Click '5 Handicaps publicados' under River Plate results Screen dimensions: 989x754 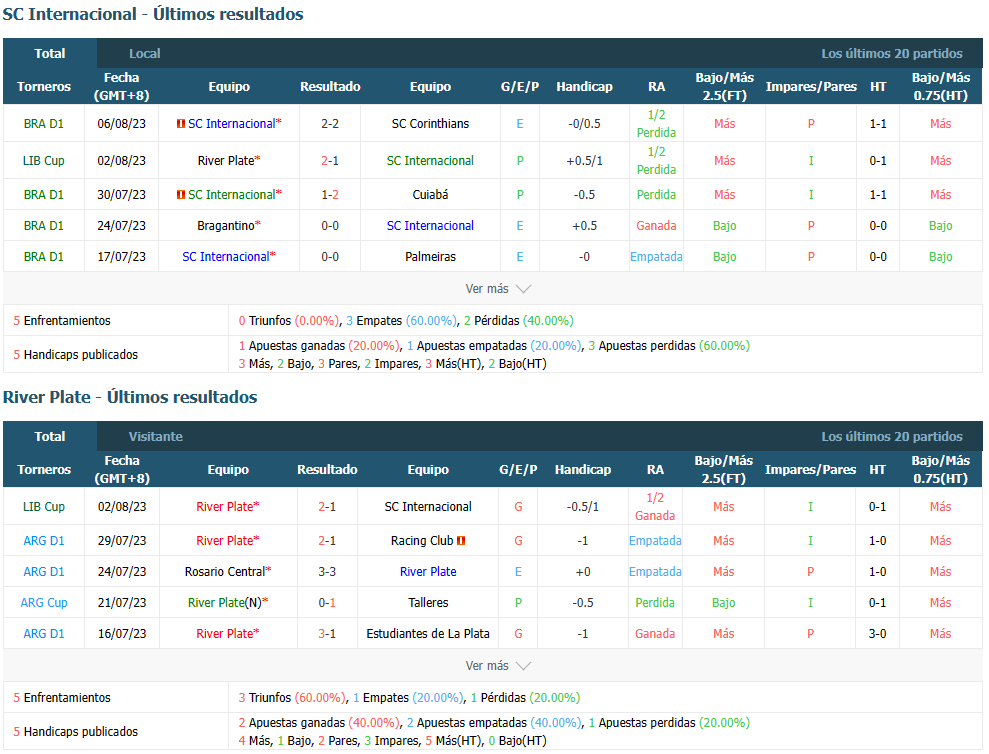(x=76, y=732)
